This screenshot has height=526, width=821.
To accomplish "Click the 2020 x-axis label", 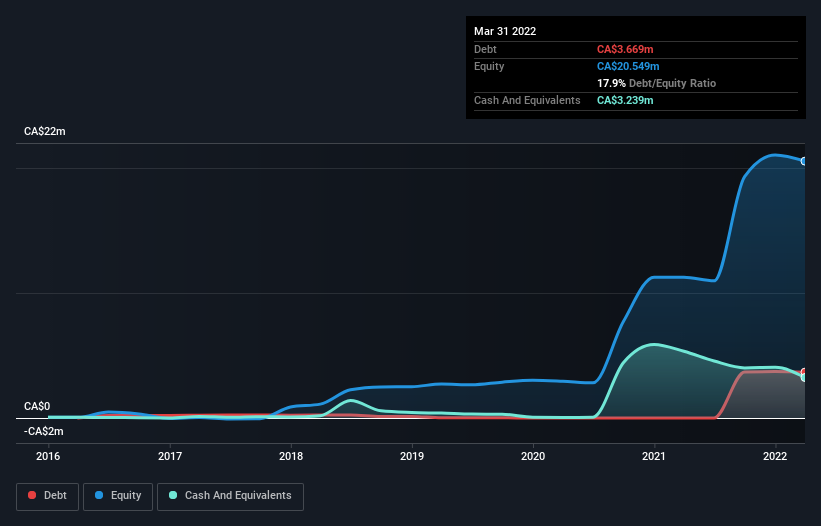I will pos(533,456).
